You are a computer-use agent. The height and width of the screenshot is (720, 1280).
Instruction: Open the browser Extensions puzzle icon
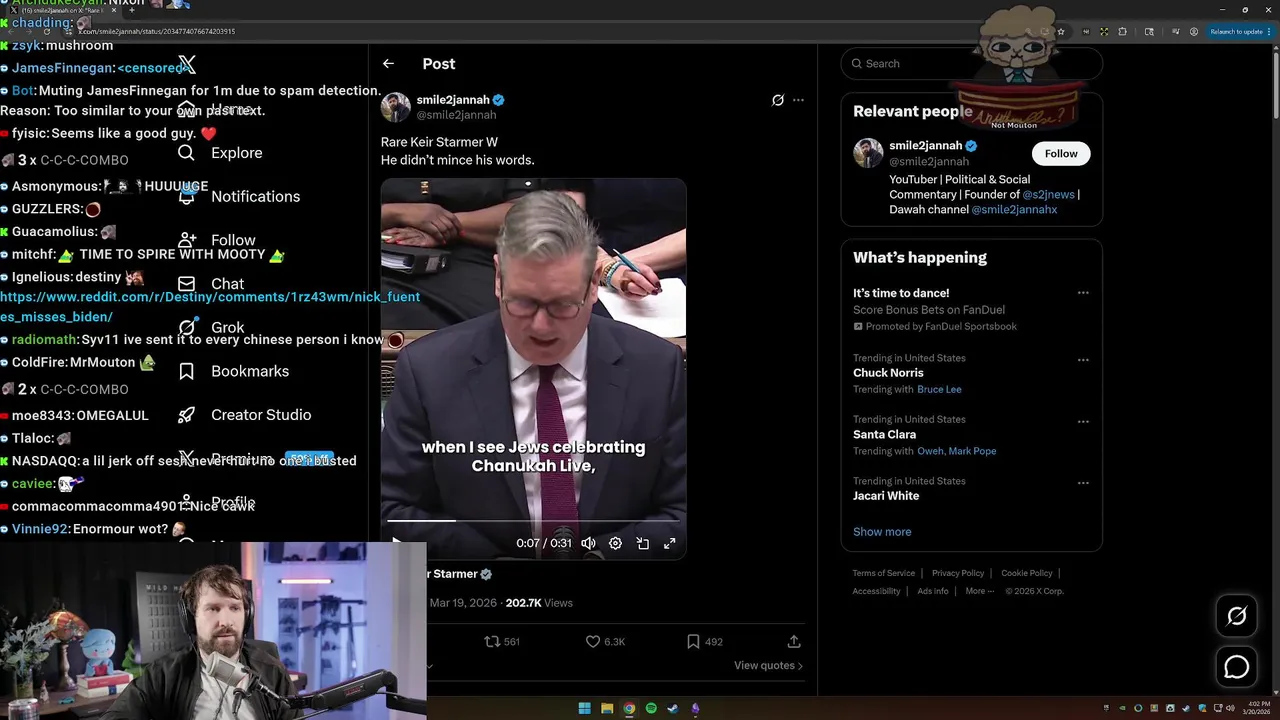(1122, 31)
